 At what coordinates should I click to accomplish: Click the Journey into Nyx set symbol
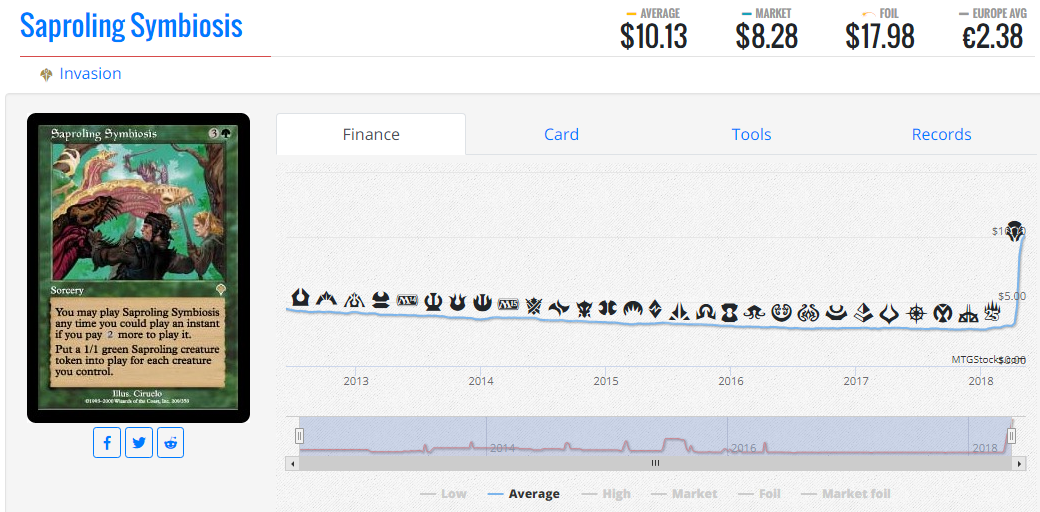coord(482,303)
